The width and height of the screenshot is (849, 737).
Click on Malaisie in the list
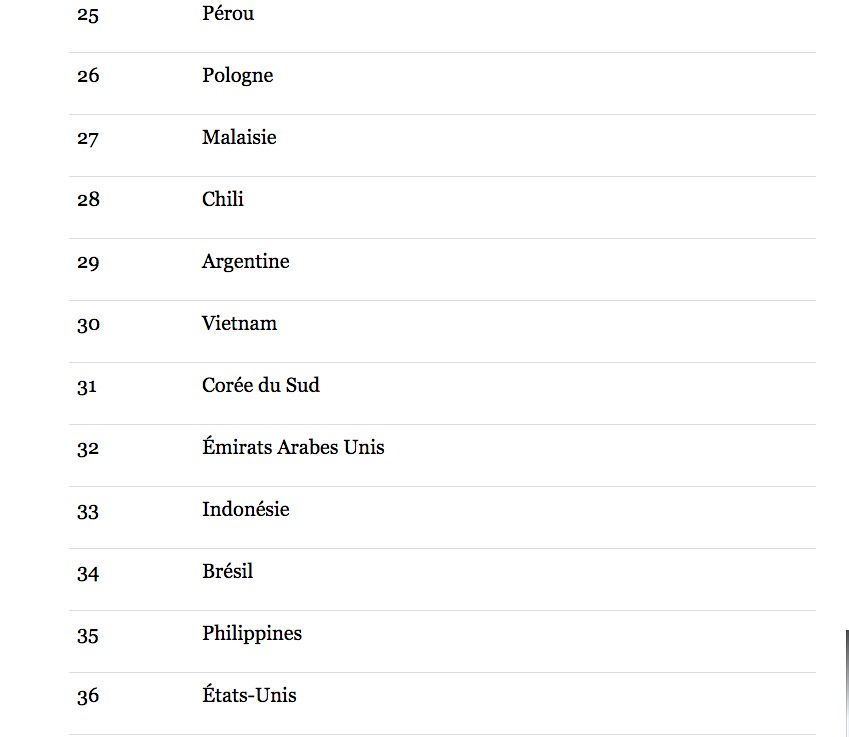[239, 137]
